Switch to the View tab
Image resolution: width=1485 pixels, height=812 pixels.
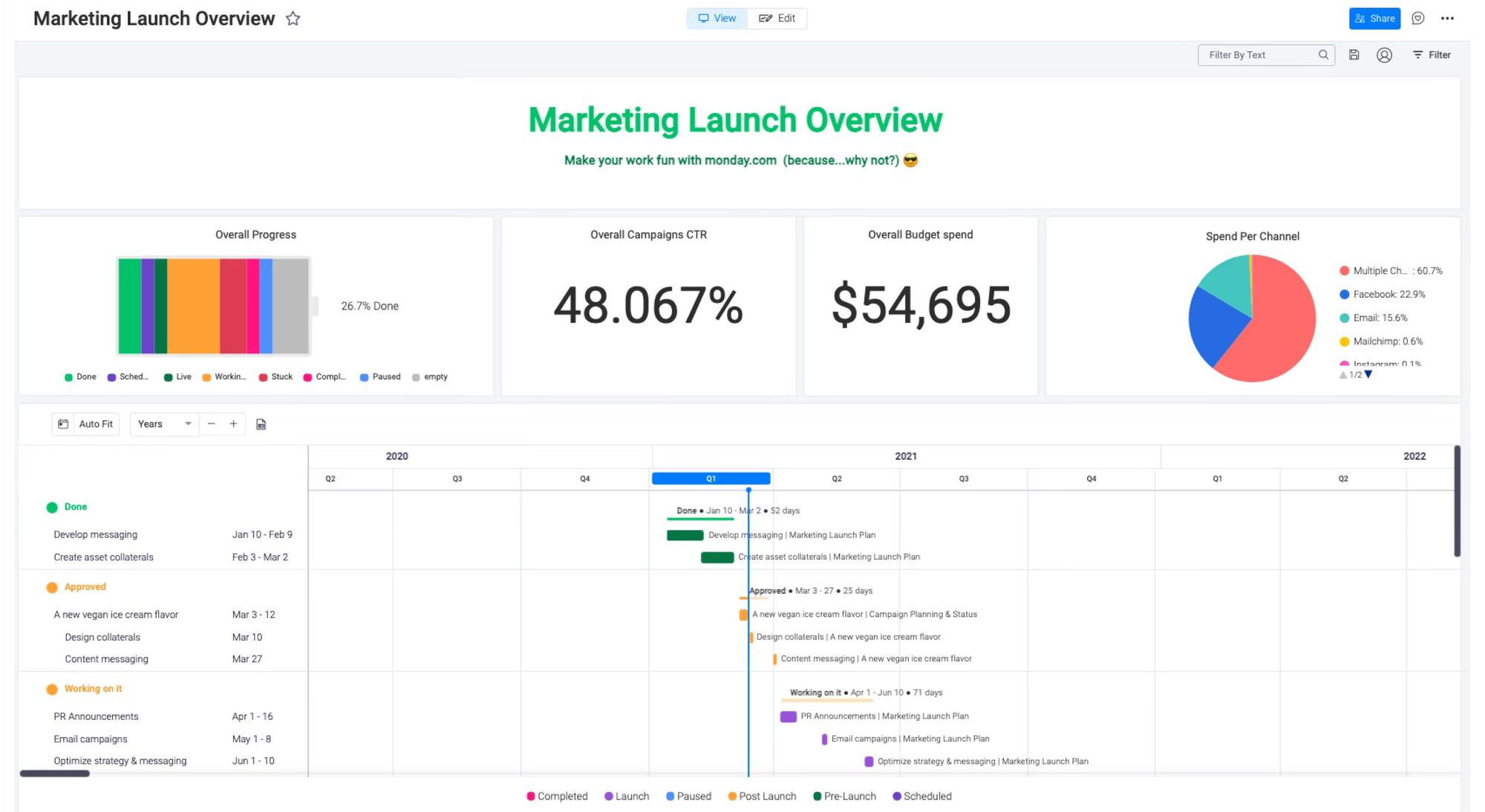[717, 19]
